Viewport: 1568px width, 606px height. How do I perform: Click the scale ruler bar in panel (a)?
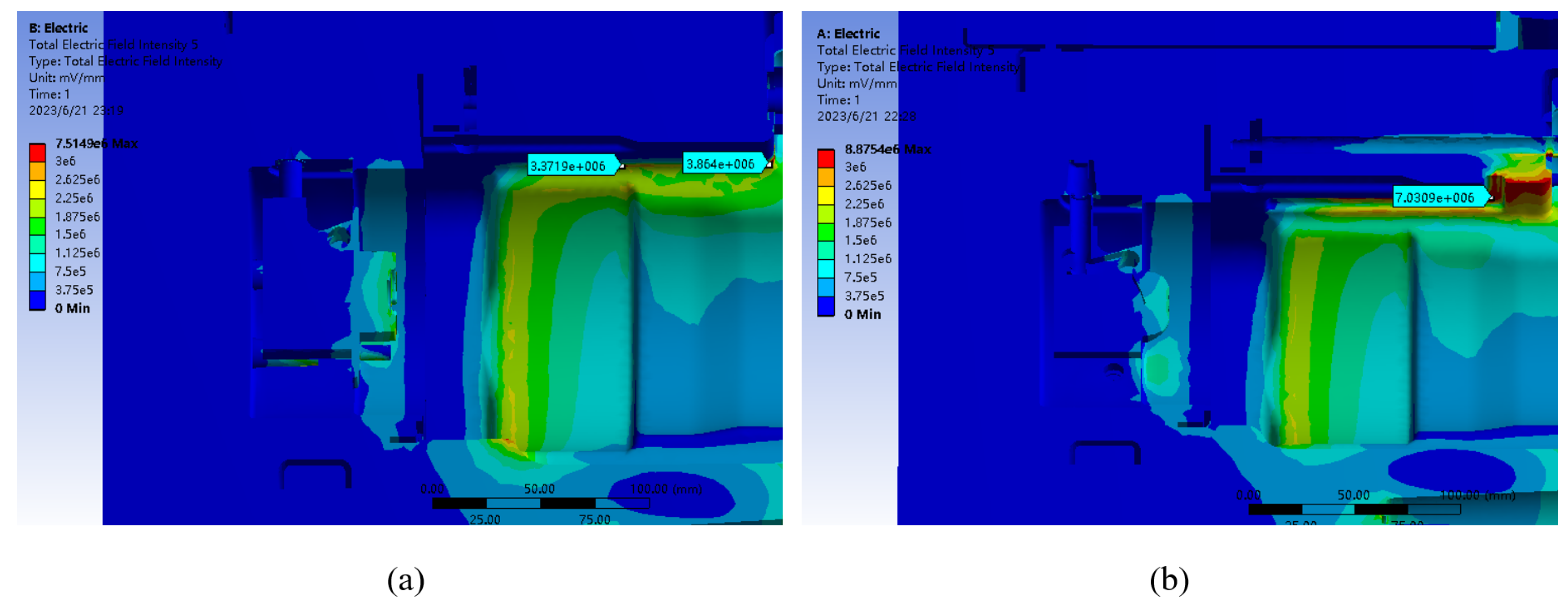pos(541,503)
